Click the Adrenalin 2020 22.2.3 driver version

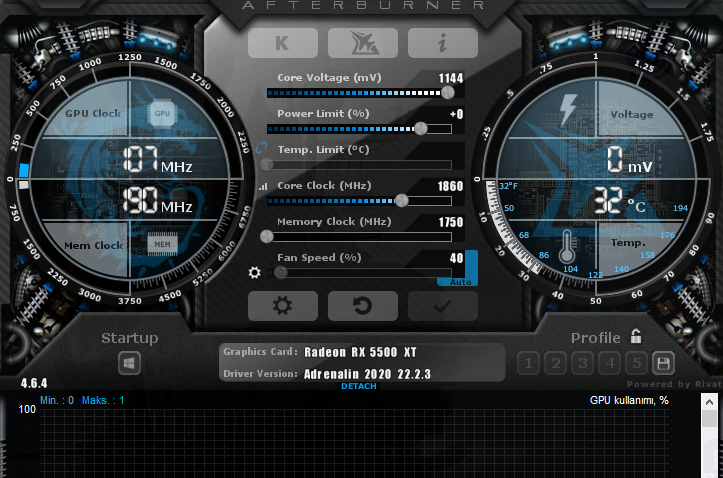pos(367,374)
